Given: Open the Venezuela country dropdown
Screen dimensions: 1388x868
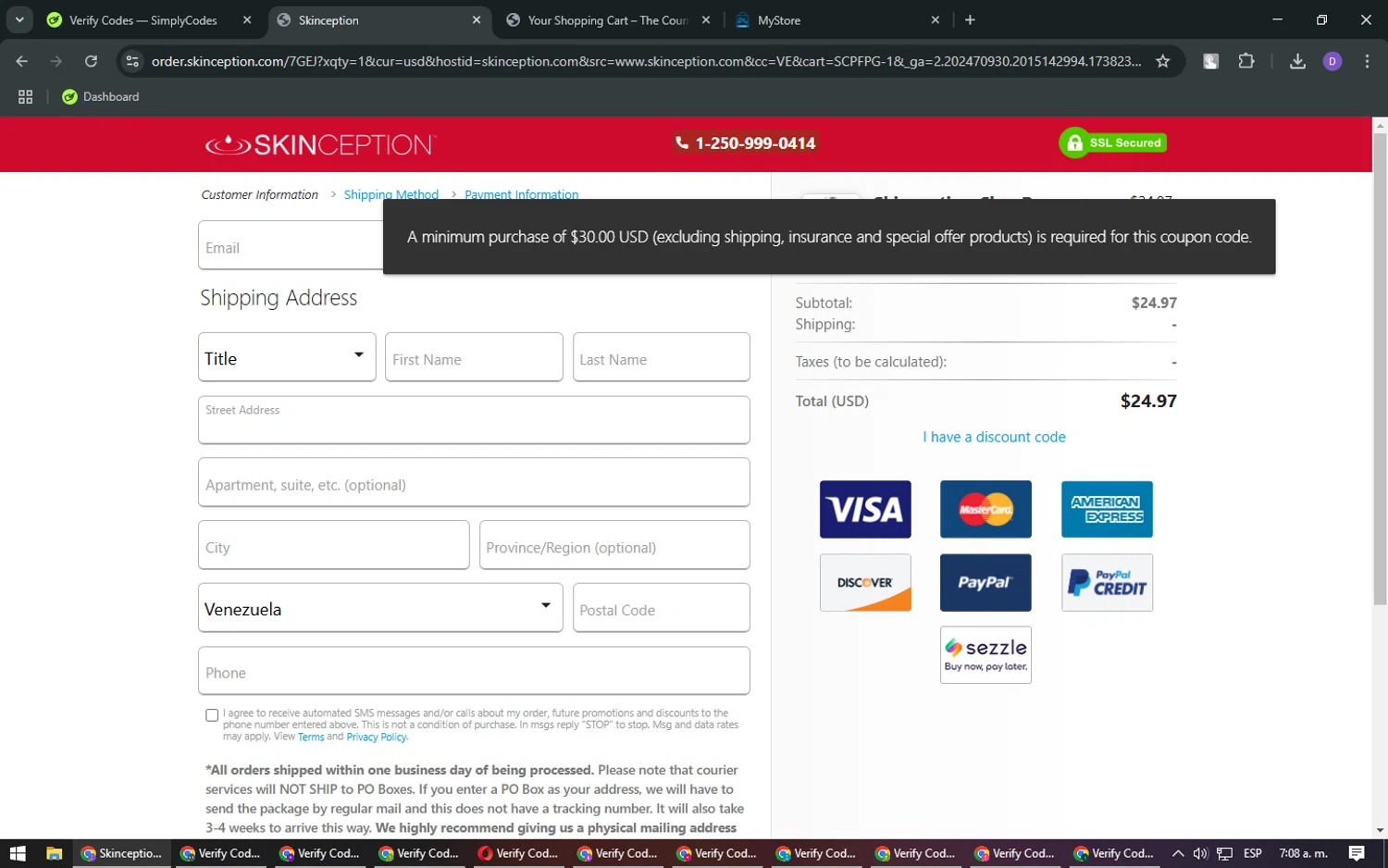Looking at the screenshot, I should 380,608.
